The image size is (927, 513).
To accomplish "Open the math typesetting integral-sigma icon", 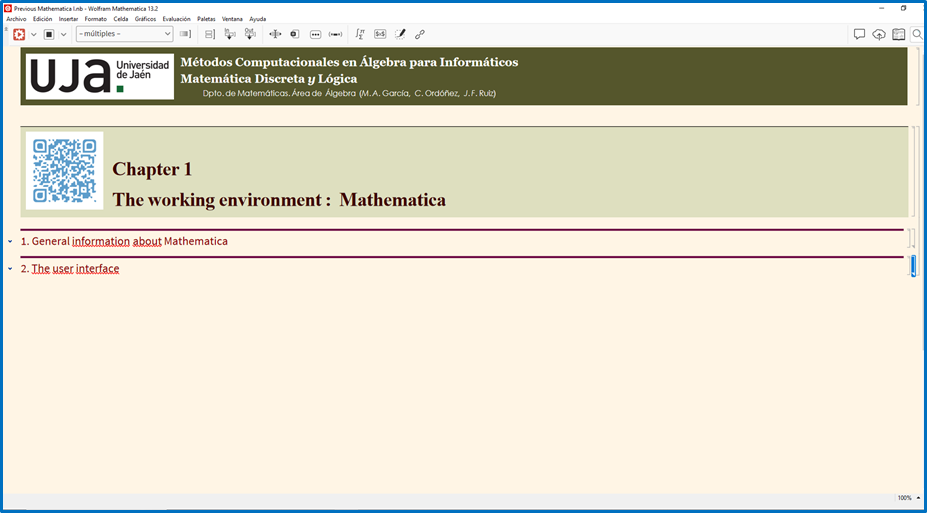I will 359,34.
